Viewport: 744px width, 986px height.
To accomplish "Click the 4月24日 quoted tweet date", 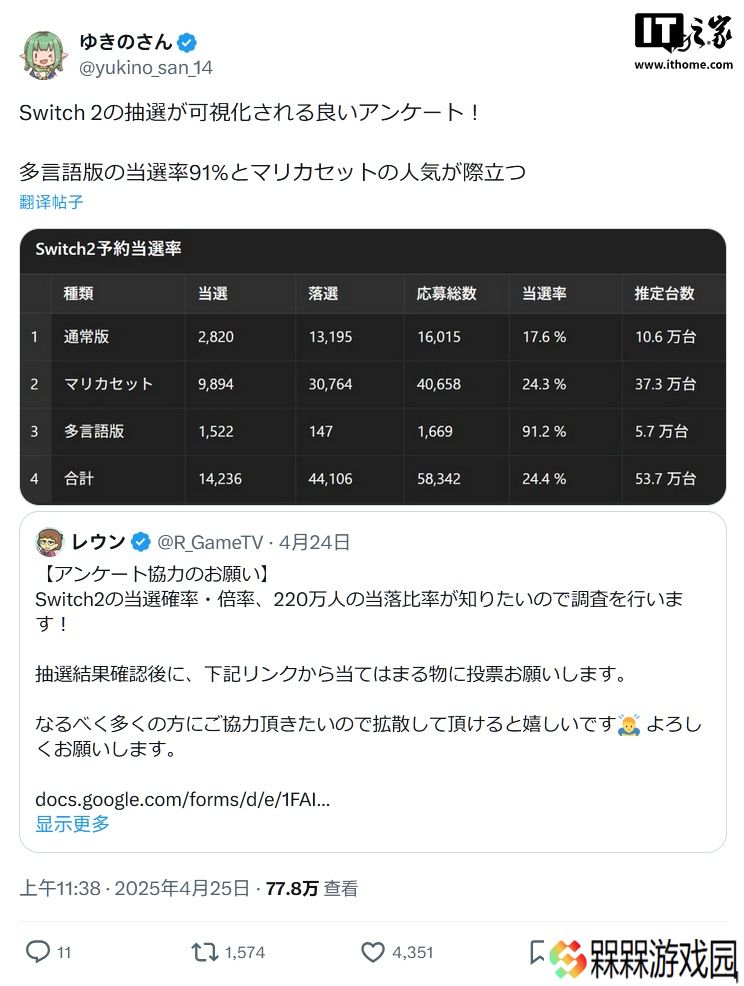I will point(314,542).
